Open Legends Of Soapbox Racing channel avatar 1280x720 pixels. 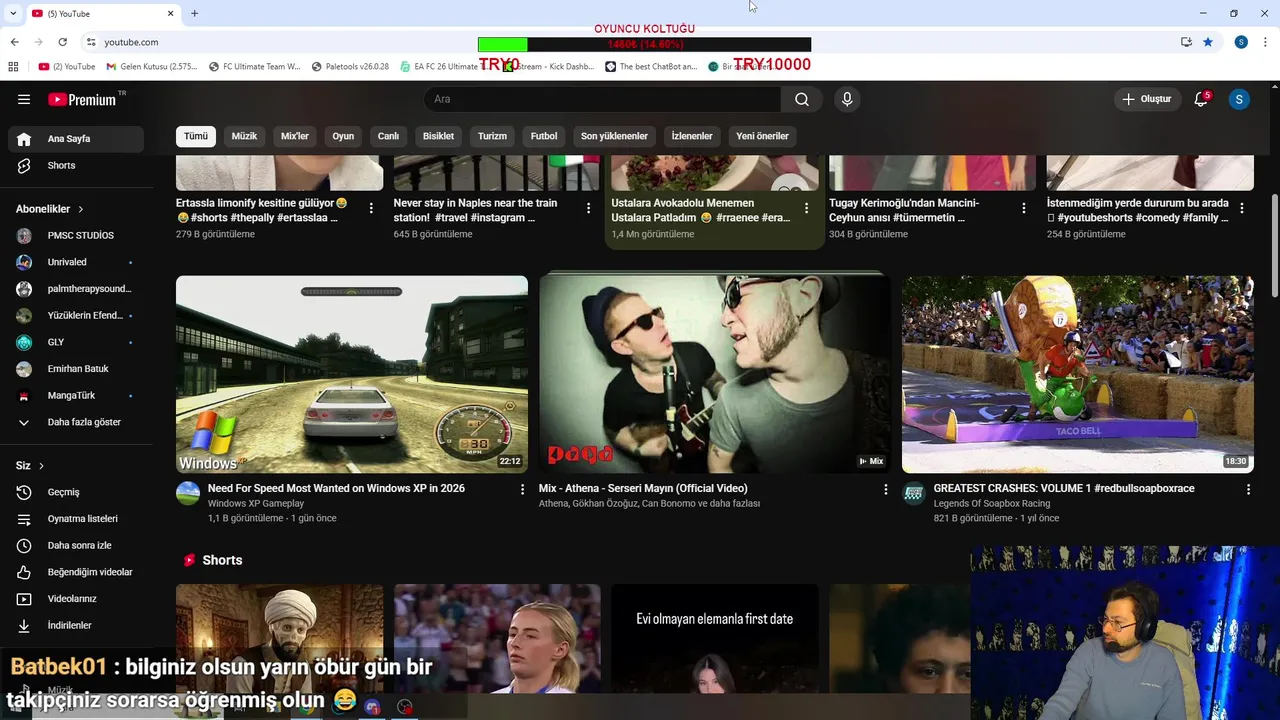coord(914,493)
